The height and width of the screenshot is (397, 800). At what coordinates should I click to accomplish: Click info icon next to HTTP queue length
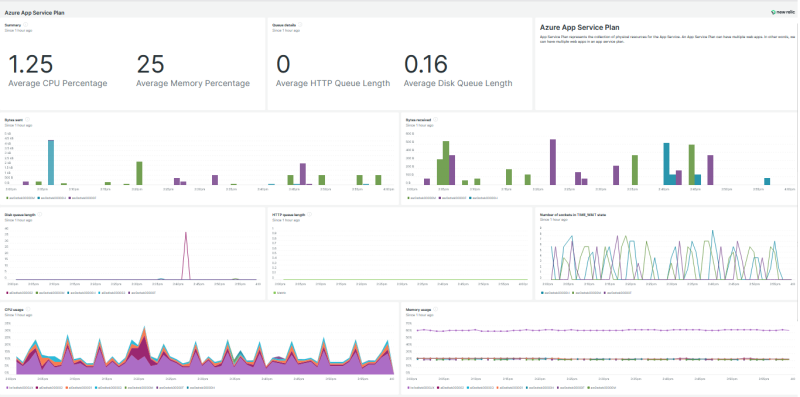[309, 215]
